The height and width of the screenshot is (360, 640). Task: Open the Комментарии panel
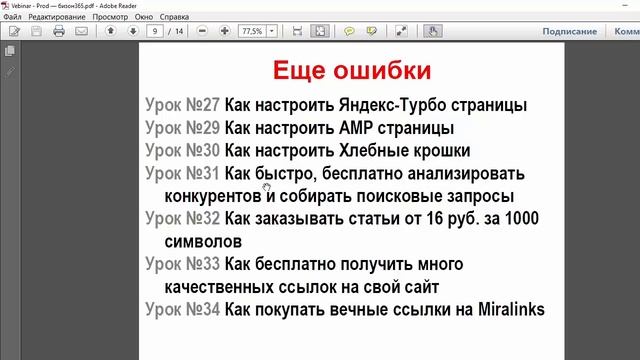point(627,31)
